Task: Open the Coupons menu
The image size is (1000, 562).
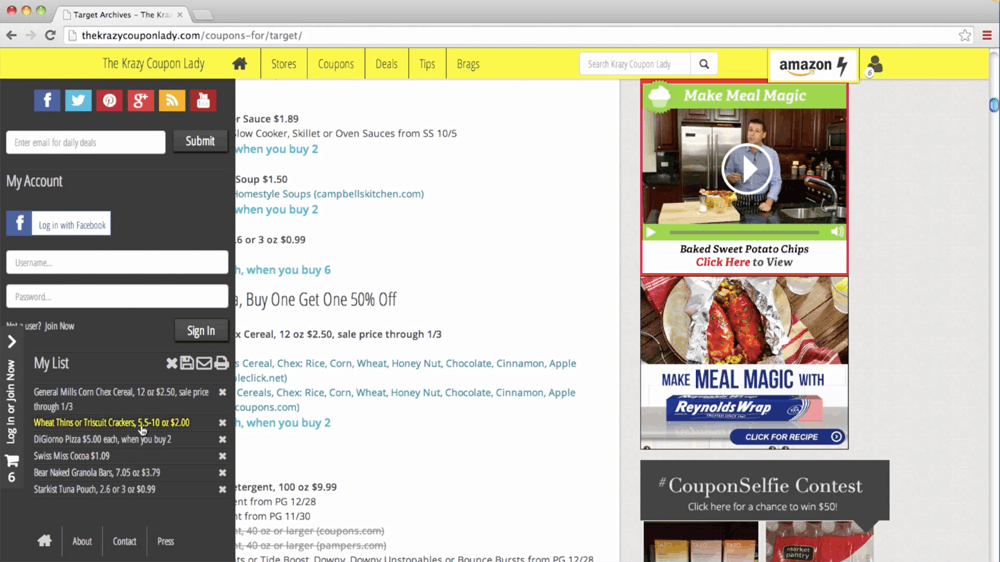Action: [x=336, y=64]
